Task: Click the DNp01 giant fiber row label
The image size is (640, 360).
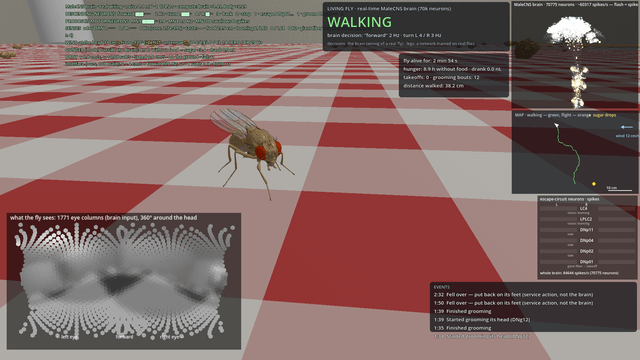Action: point(587,262)
